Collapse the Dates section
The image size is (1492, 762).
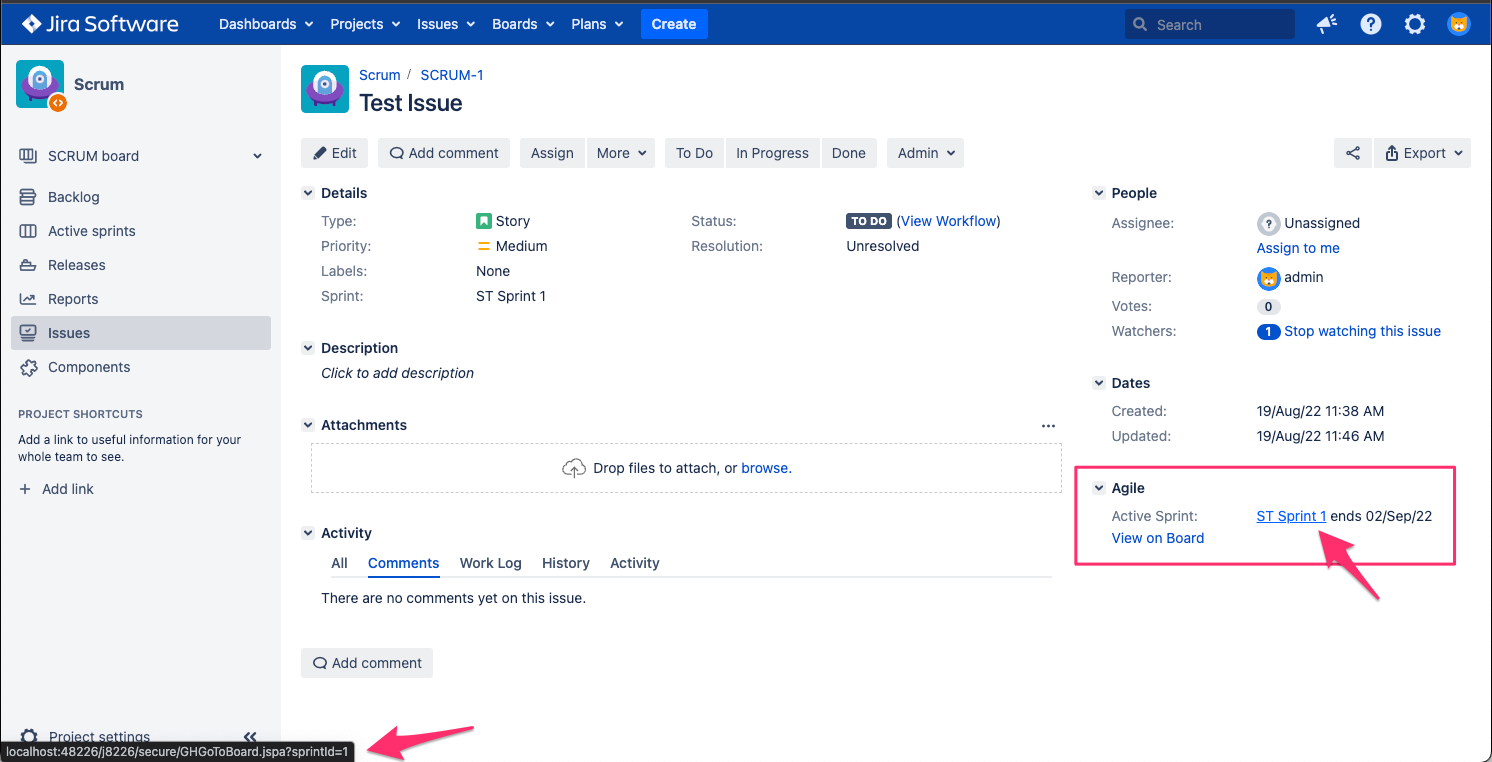coord(1099,383)
